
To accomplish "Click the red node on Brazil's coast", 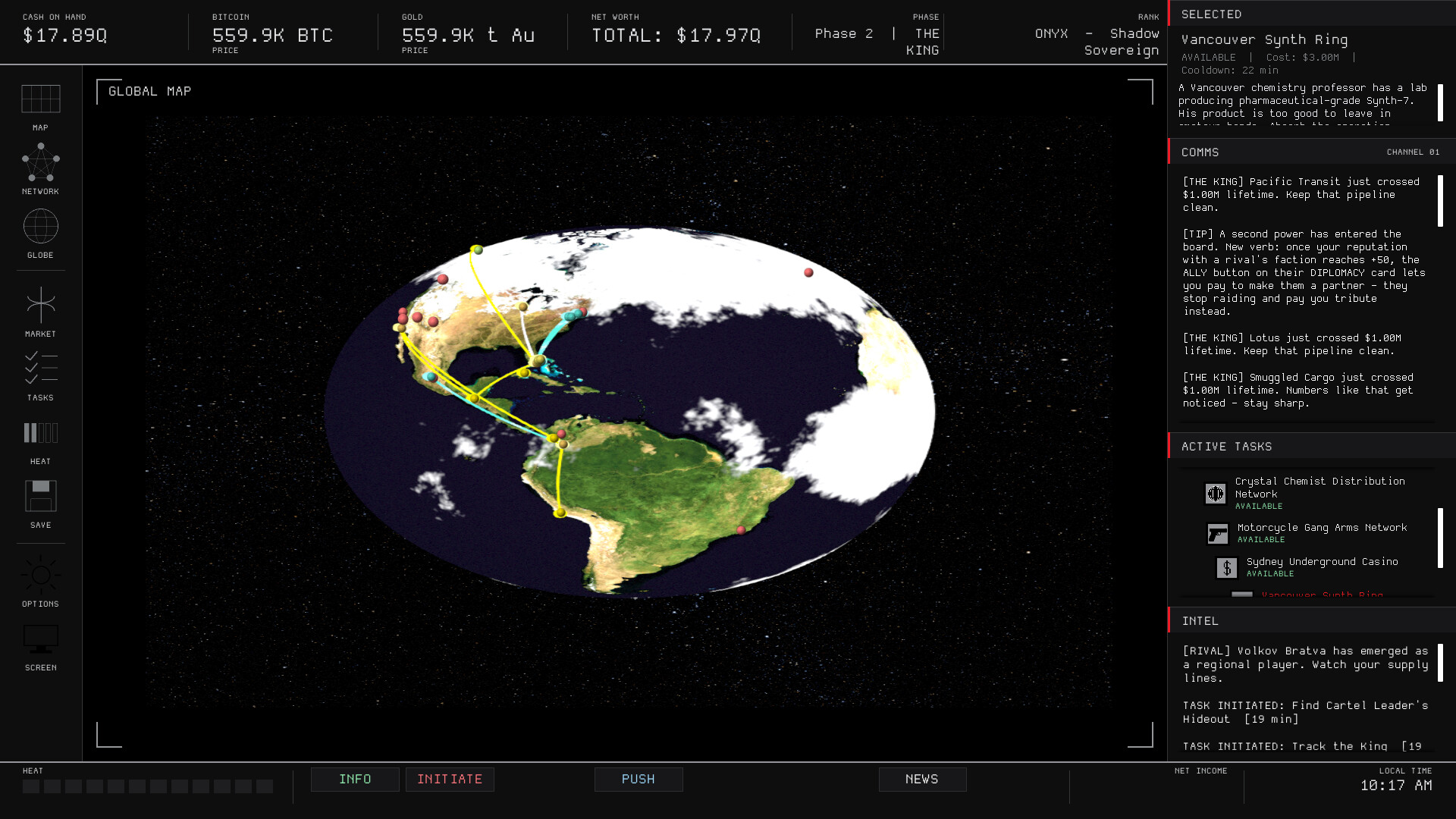I will coord(741,530).
